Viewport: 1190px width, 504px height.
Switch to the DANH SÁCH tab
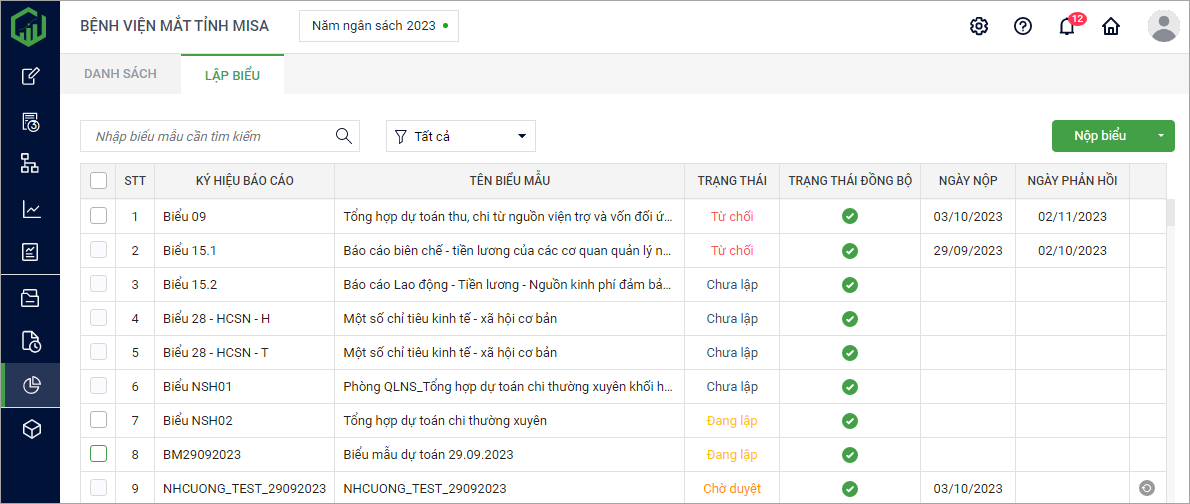point(120,75)
